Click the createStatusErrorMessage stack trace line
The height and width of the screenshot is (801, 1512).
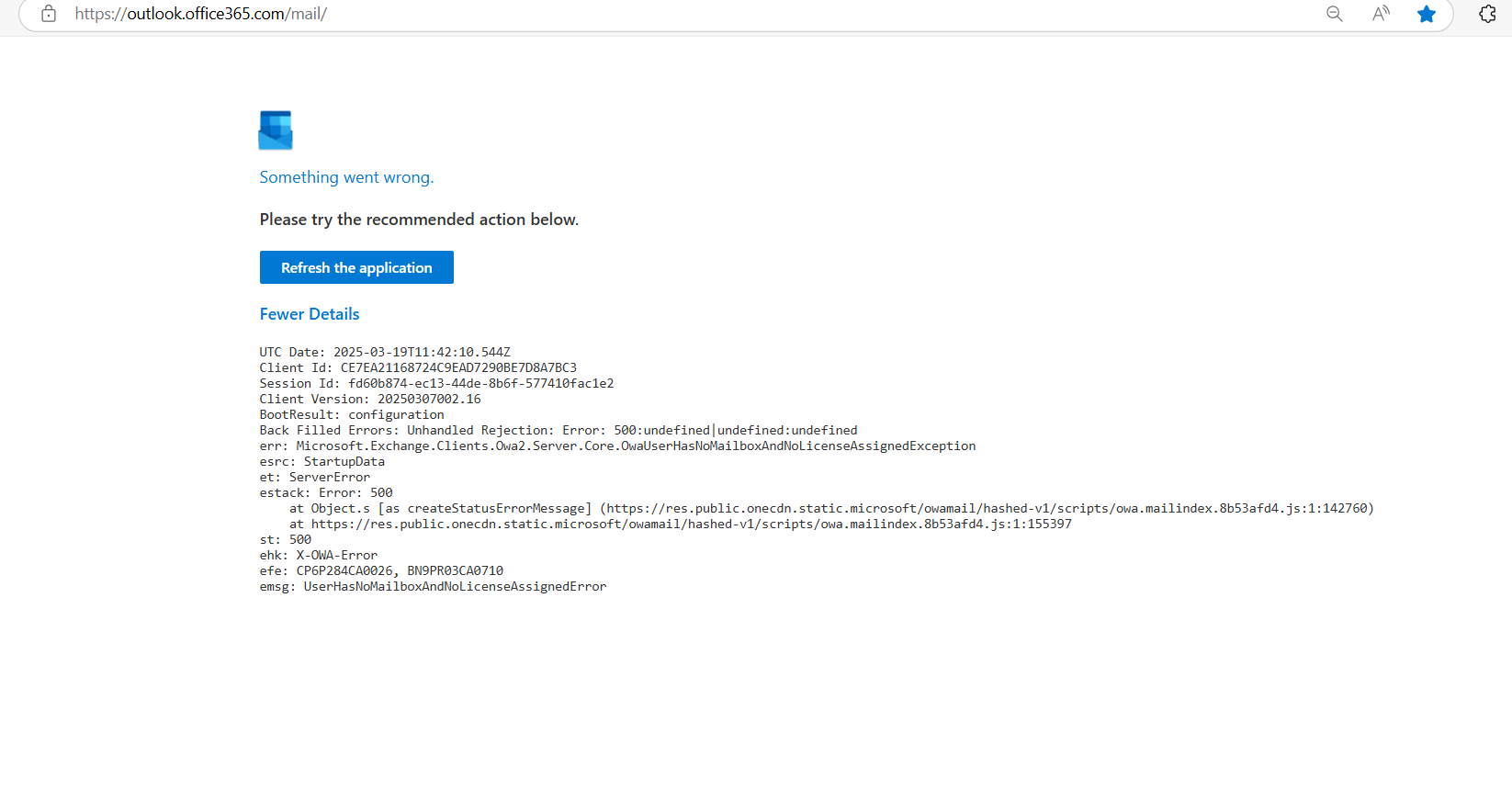coord(831,508)
